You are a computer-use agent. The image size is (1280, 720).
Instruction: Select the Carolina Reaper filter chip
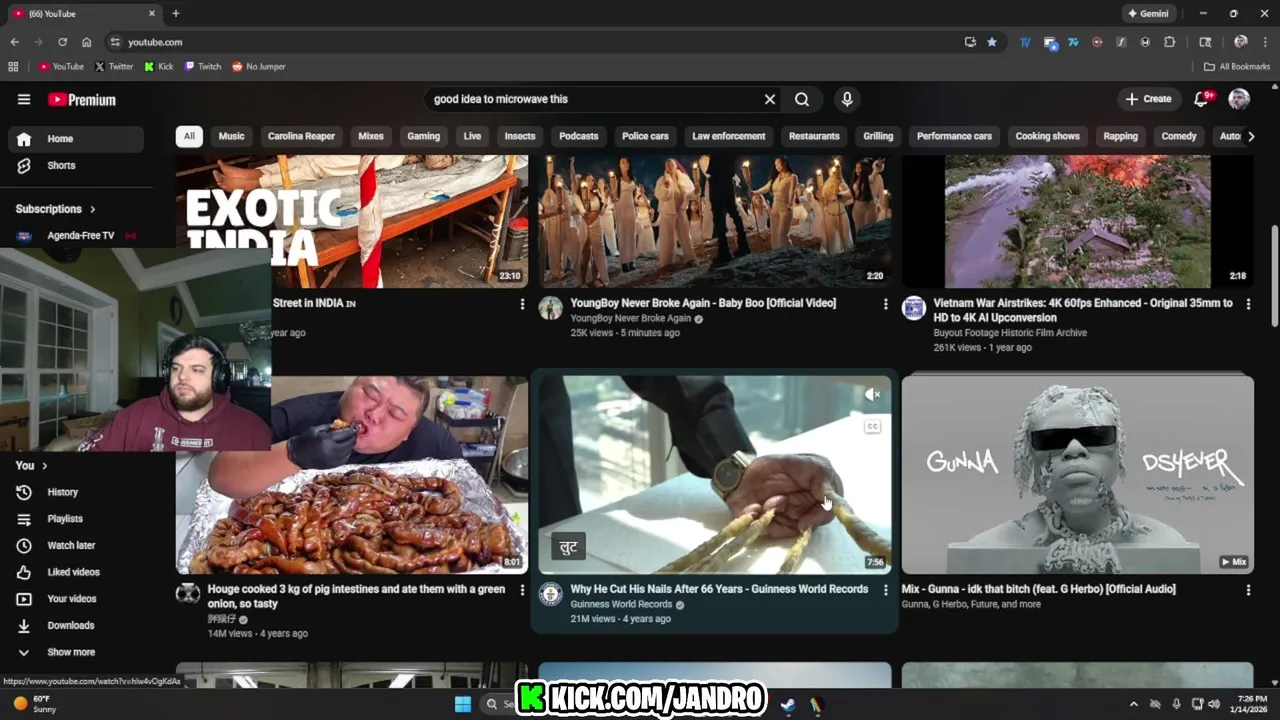[x=301, y=136]
